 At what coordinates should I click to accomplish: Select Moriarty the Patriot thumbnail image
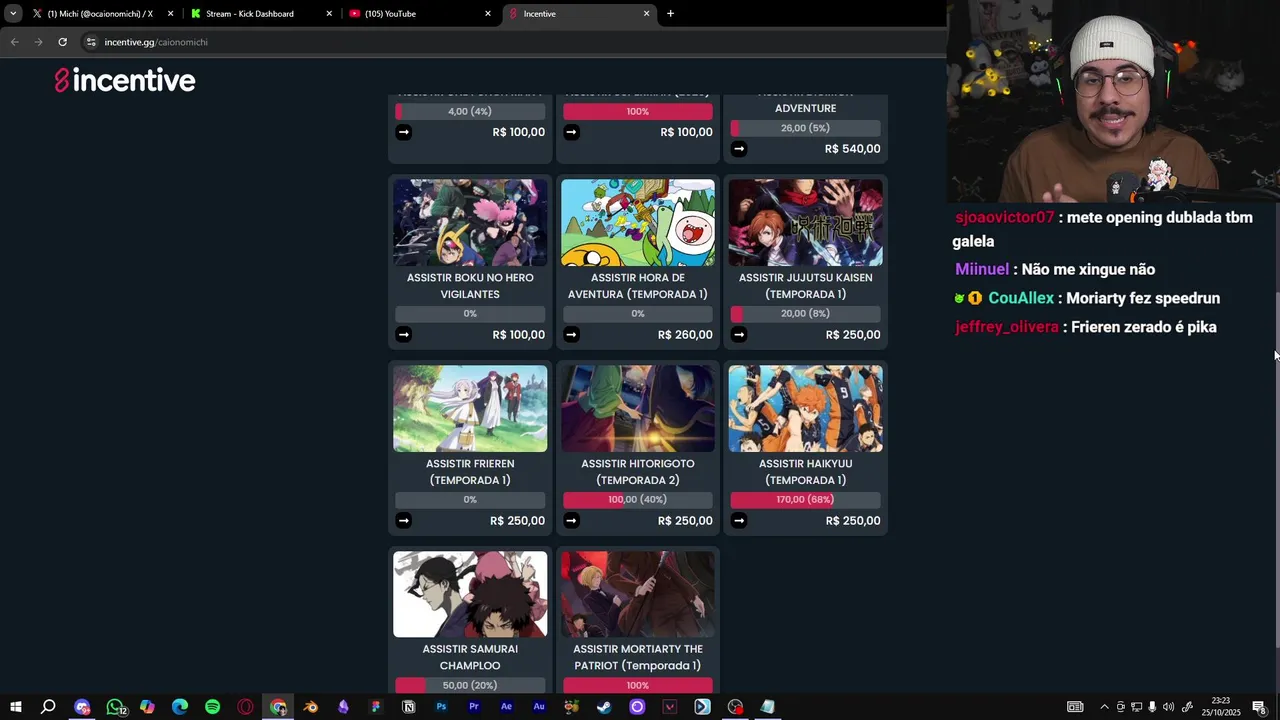pyautogui.click(x=638, y=594)
